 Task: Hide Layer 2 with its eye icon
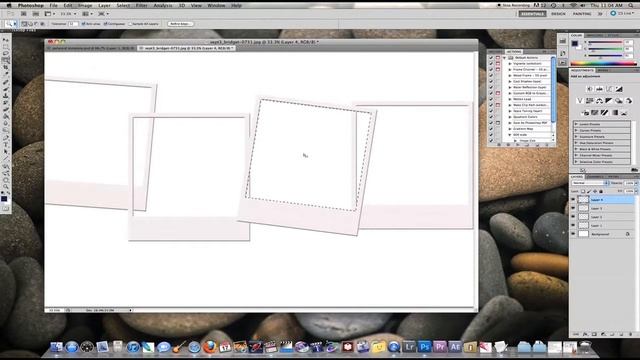coord(573,217)
